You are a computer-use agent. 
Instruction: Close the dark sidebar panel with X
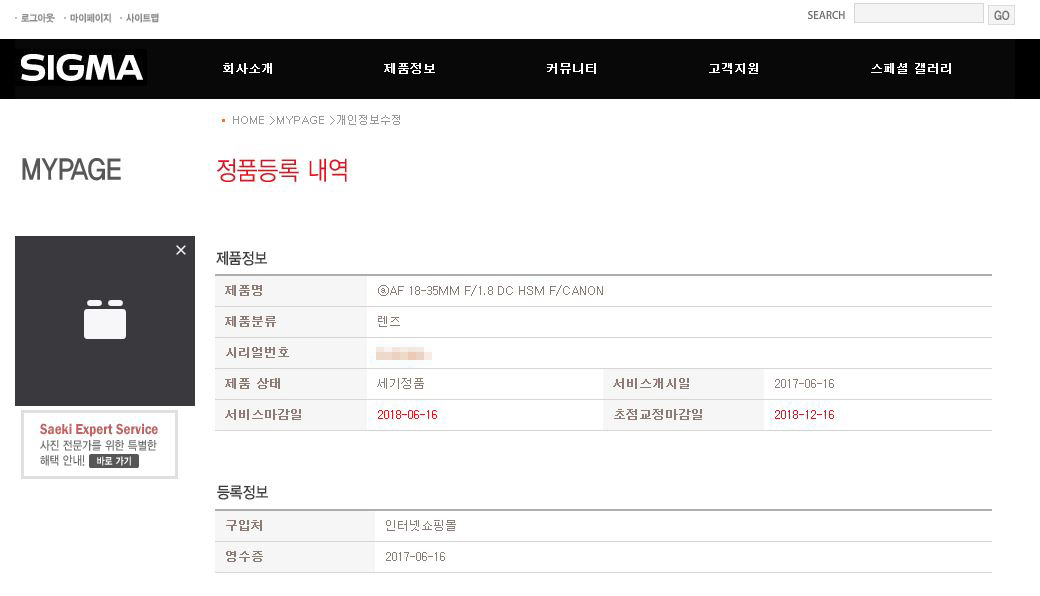coord(180,250)
